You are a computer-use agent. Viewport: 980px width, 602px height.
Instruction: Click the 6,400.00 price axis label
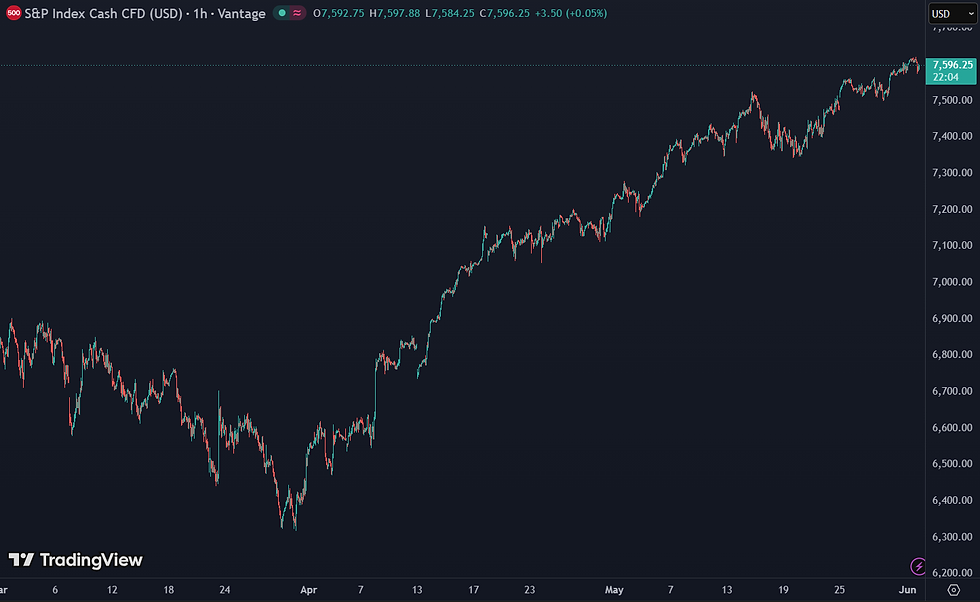click(952, 500)
